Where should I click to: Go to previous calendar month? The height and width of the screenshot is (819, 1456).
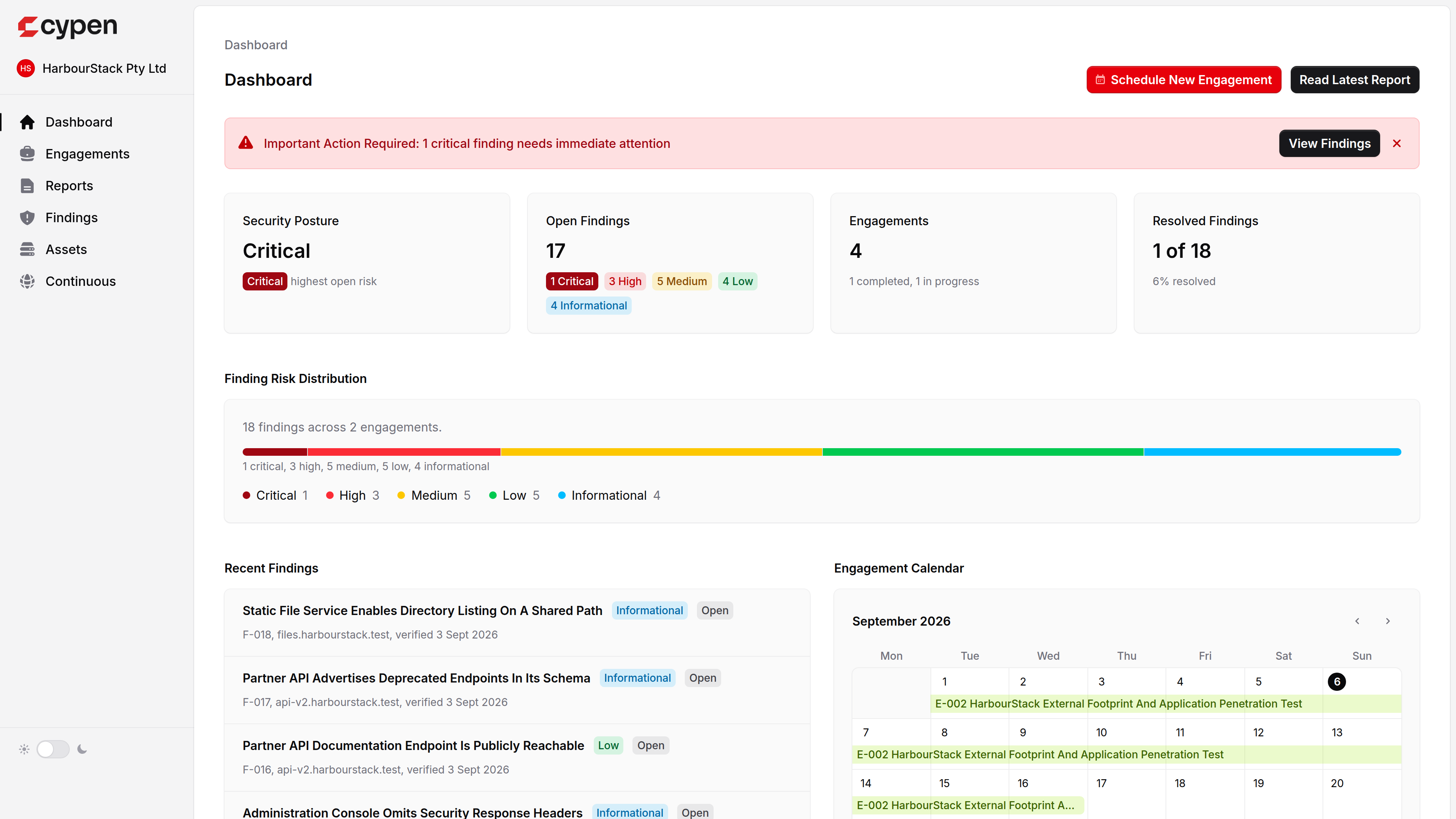[x=1357, y=621]
